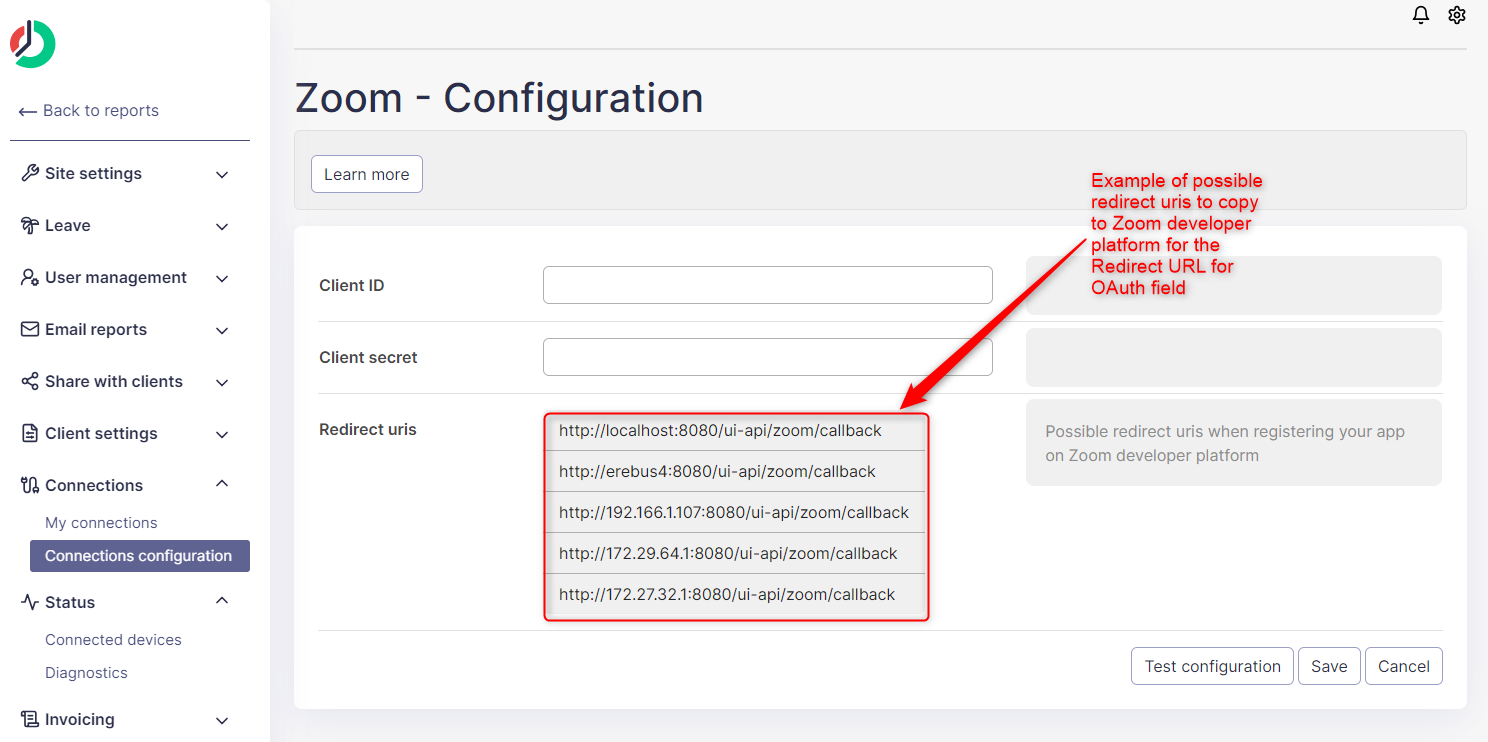Click the Share with clients icon
This screenshot has width=1488, height=742.
point(30,381)
